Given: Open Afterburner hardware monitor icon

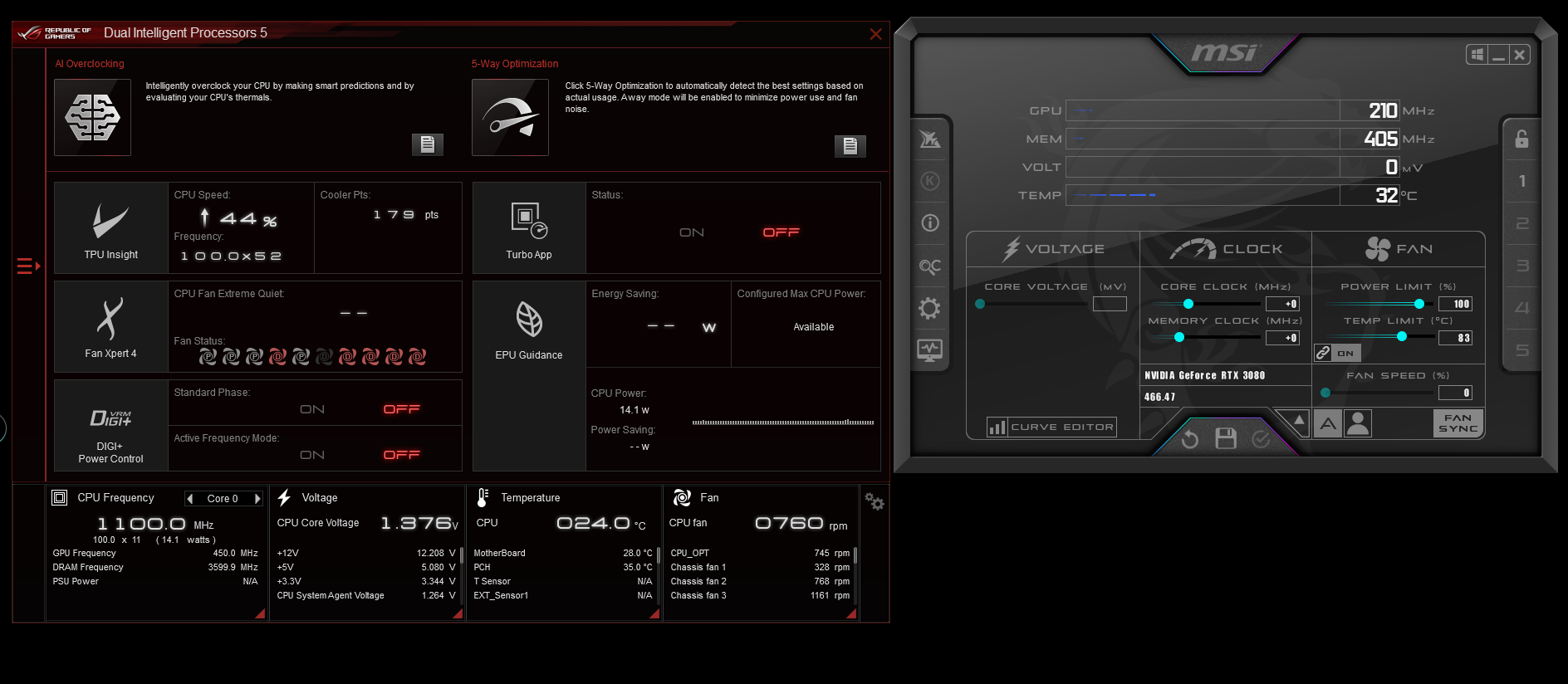Looking at the screenshot, I should coord(930,350).
